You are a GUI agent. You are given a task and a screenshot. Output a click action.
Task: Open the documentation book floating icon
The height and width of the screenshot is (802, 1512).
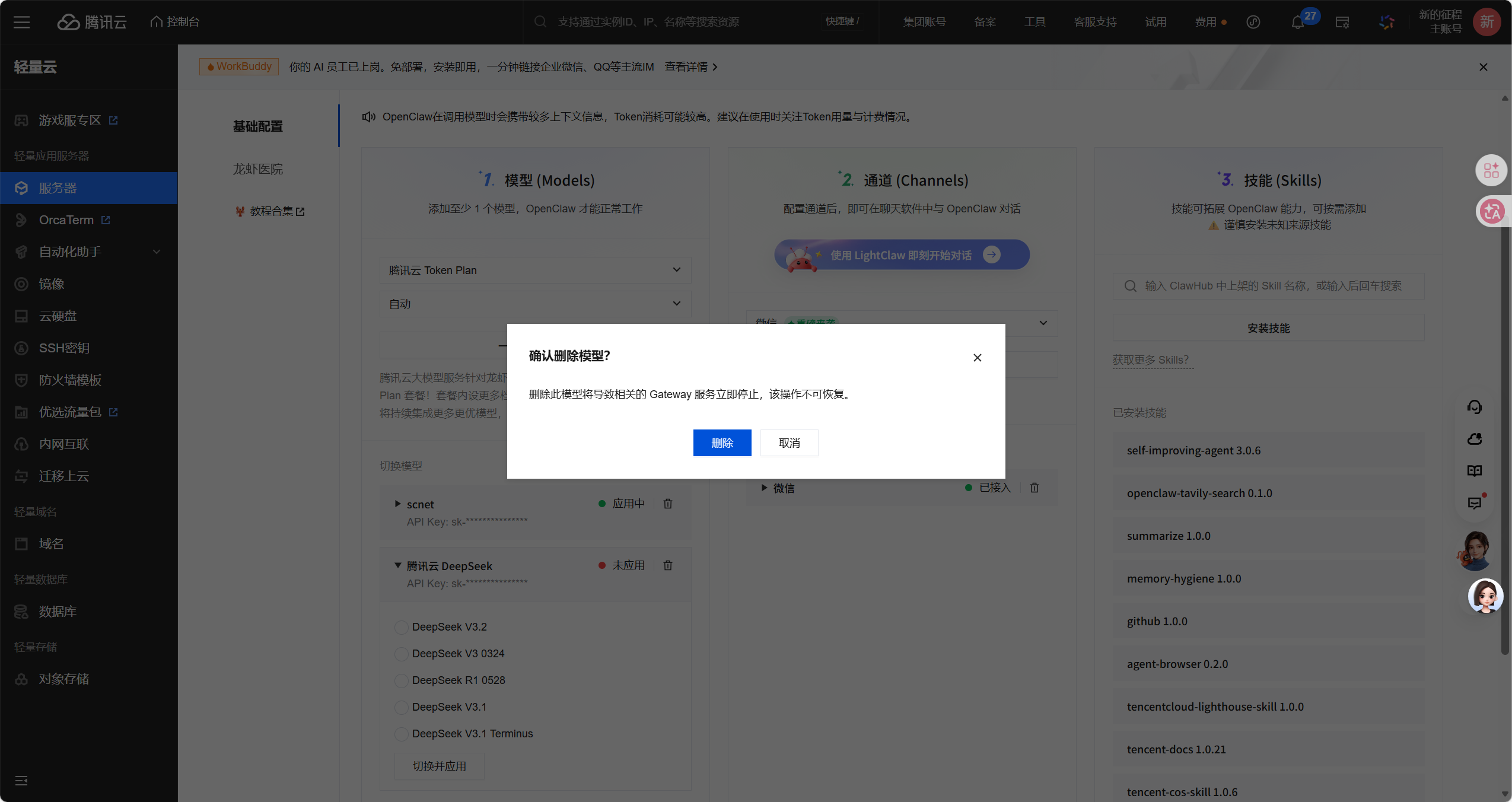click(1475, 471)
